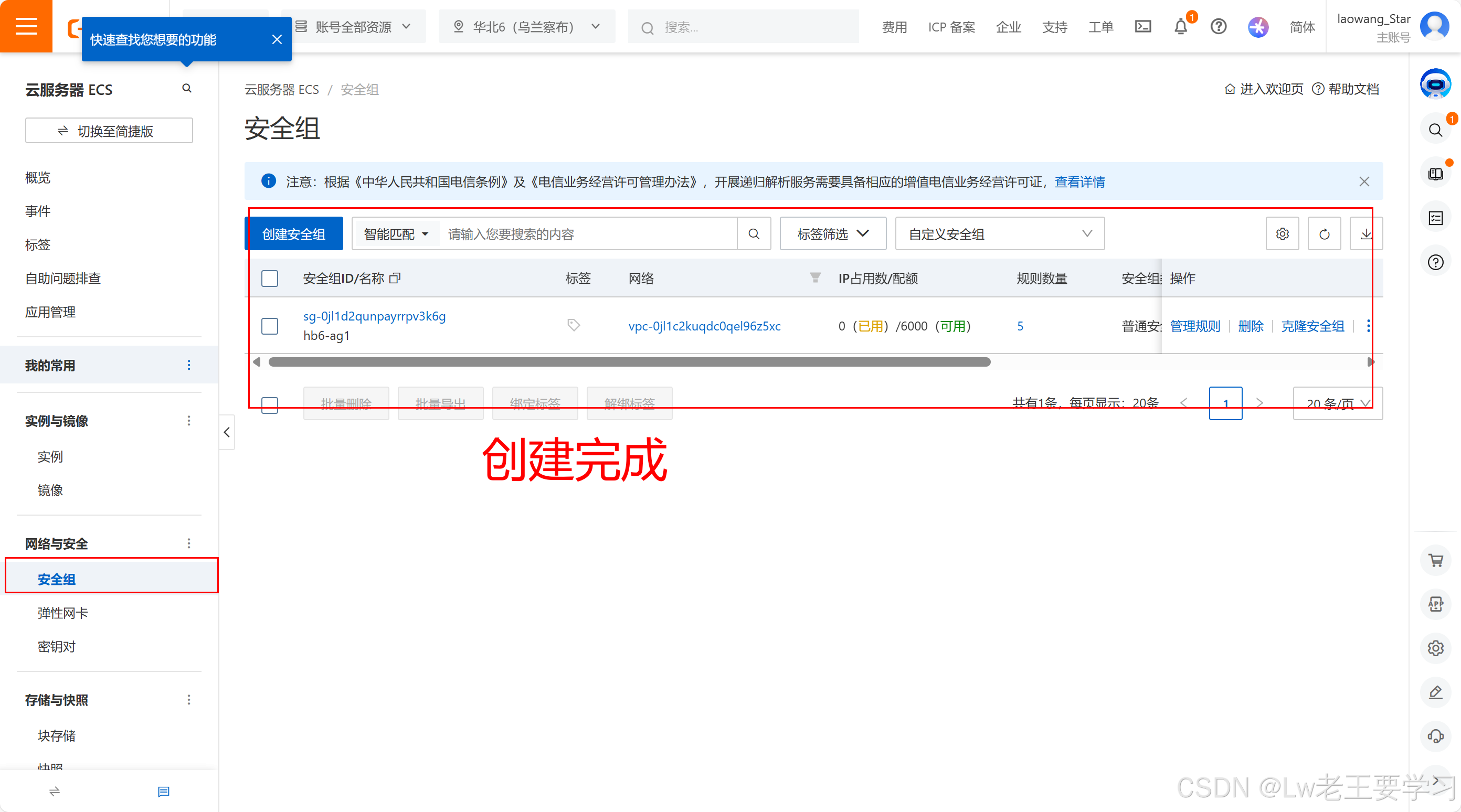Expand the account resources dropdown
1461x812 pixels.
353,27
